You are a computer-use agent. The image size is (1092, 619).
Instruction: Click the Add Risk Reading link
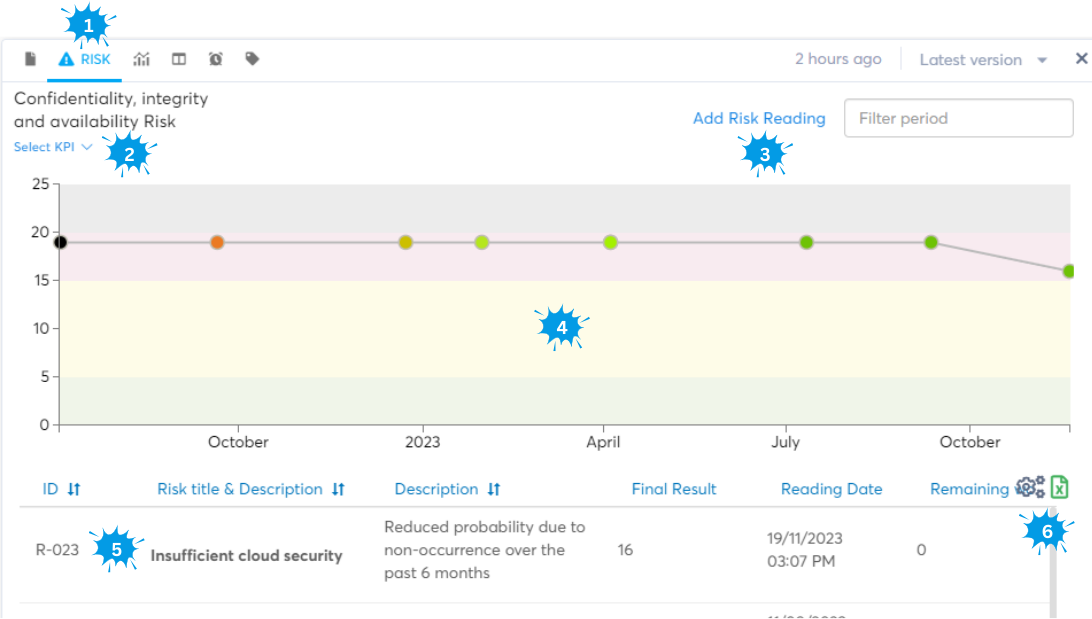(759, 118)
